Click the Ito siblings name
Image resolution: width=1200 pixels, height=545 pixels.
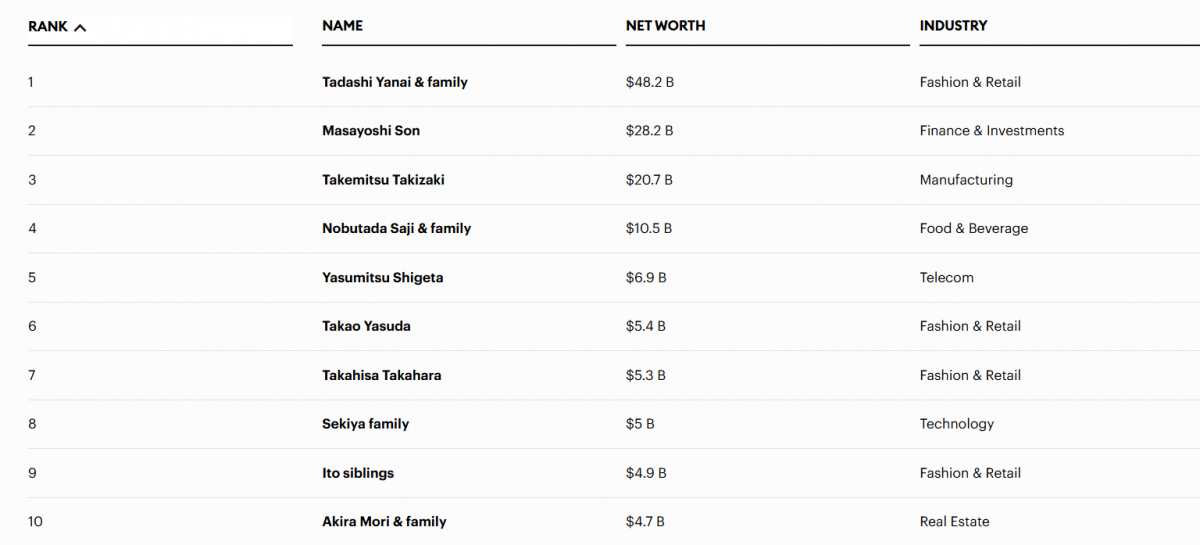pos(358,473)
